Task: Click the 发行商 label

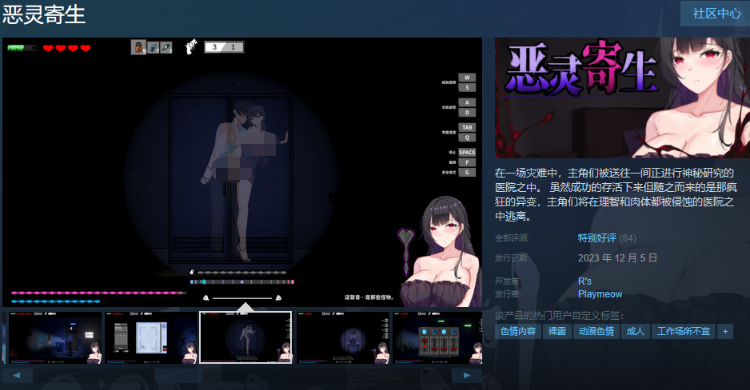Action: [508, 294]
